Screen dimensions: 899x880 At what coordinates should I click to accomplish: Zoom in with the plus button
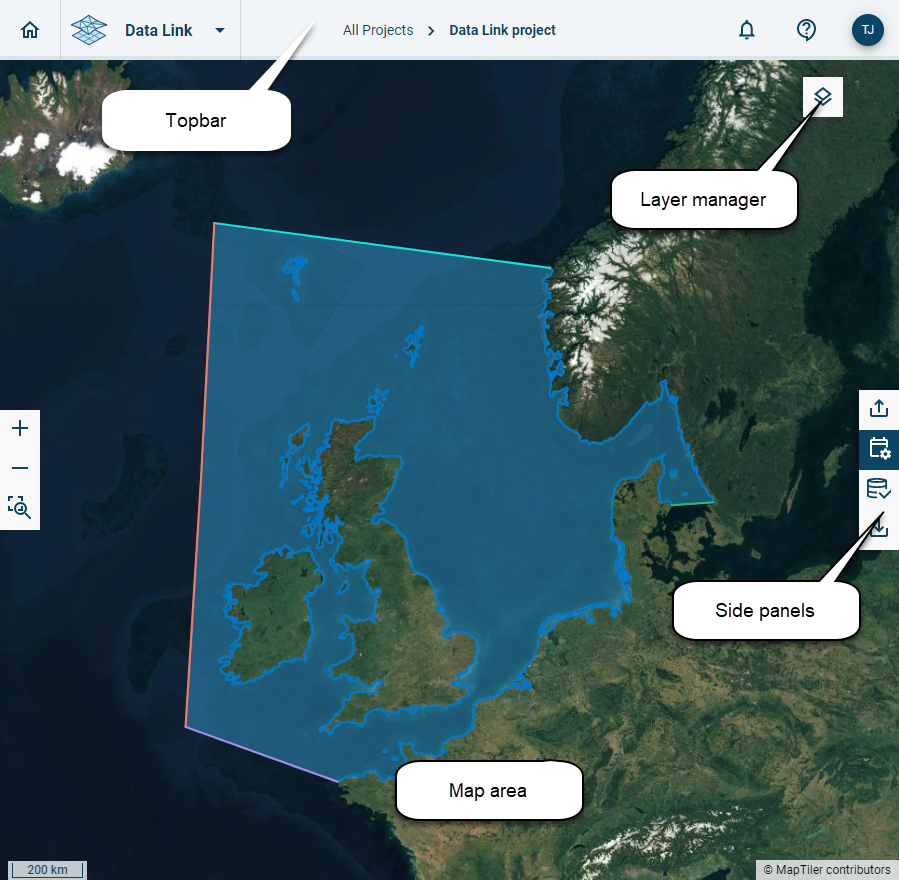(x=20, y=429)
